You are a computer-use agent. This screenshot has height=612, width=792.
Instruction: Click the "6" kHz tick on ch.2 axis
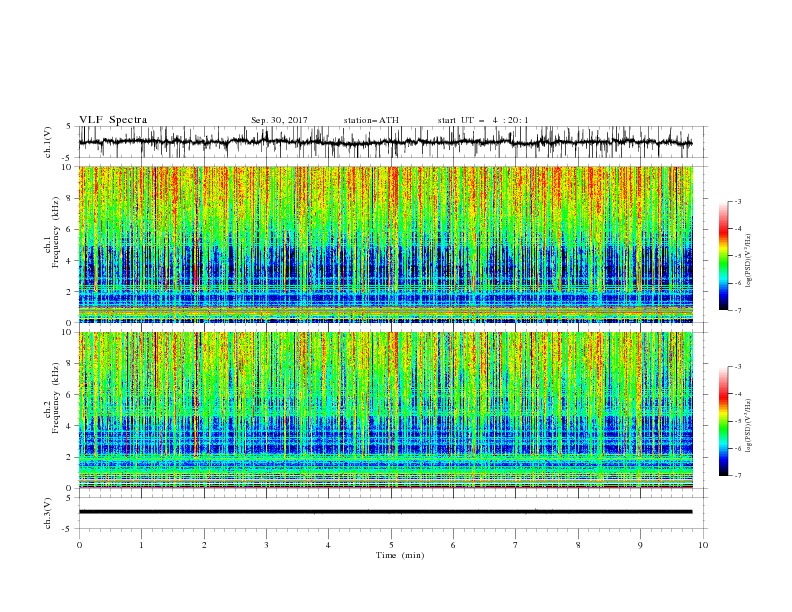70,394
